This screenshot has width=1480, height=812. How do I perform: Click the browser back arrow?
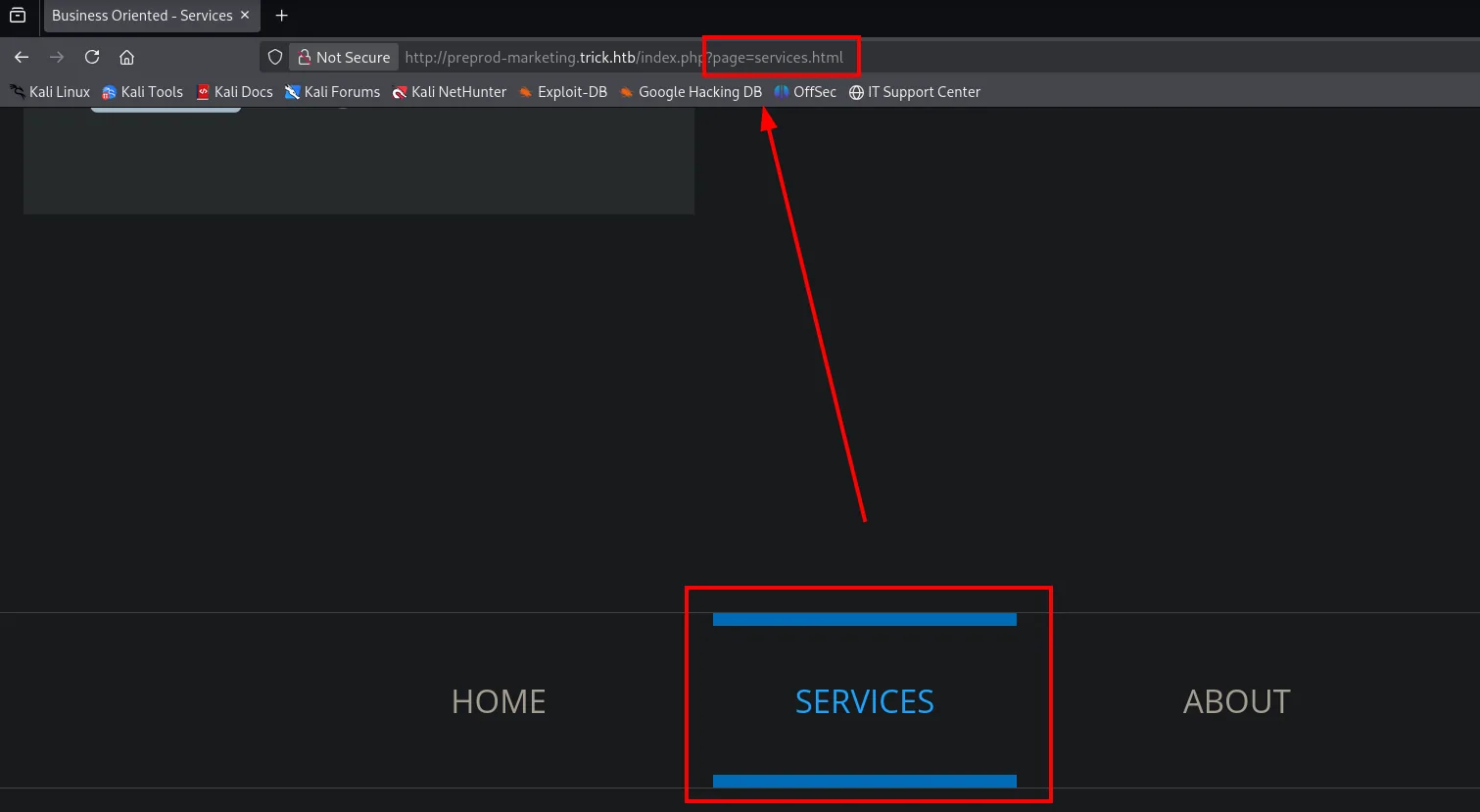pyautogui.click(x=22, y=57)
